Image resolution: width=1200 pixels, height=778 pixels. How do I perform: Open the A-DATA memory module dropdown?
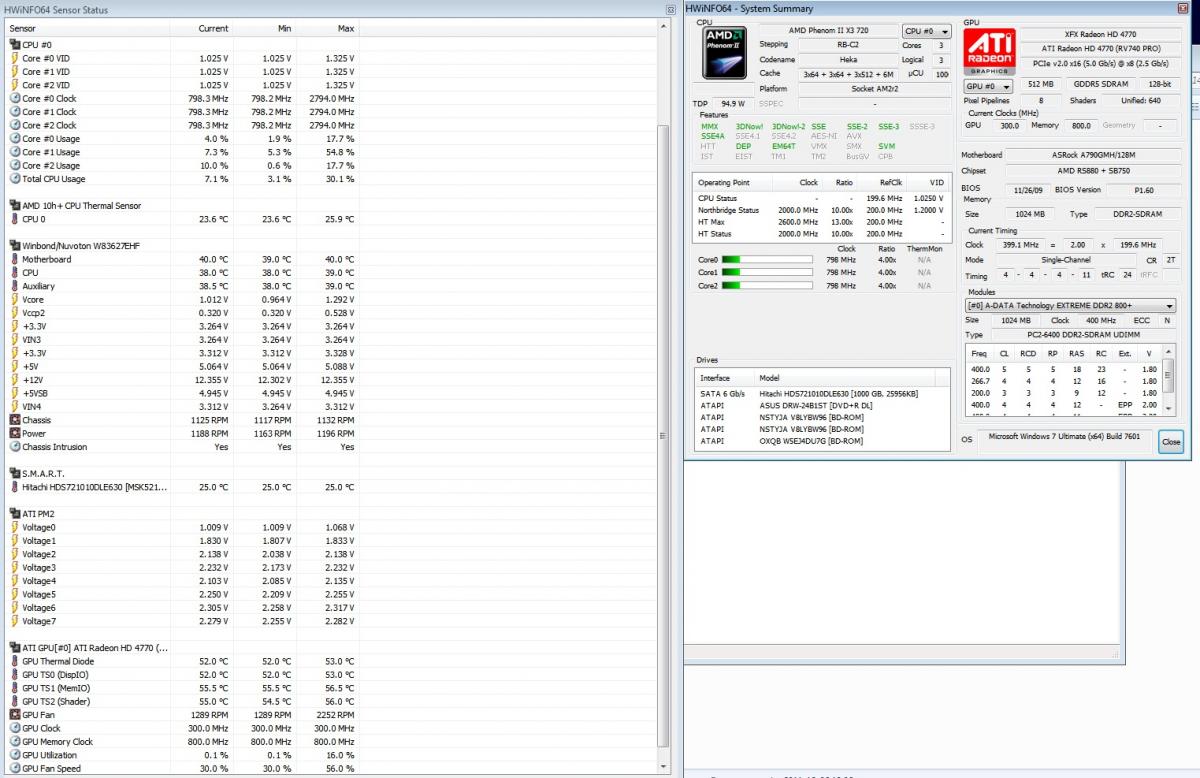(x=1070, y=306)
